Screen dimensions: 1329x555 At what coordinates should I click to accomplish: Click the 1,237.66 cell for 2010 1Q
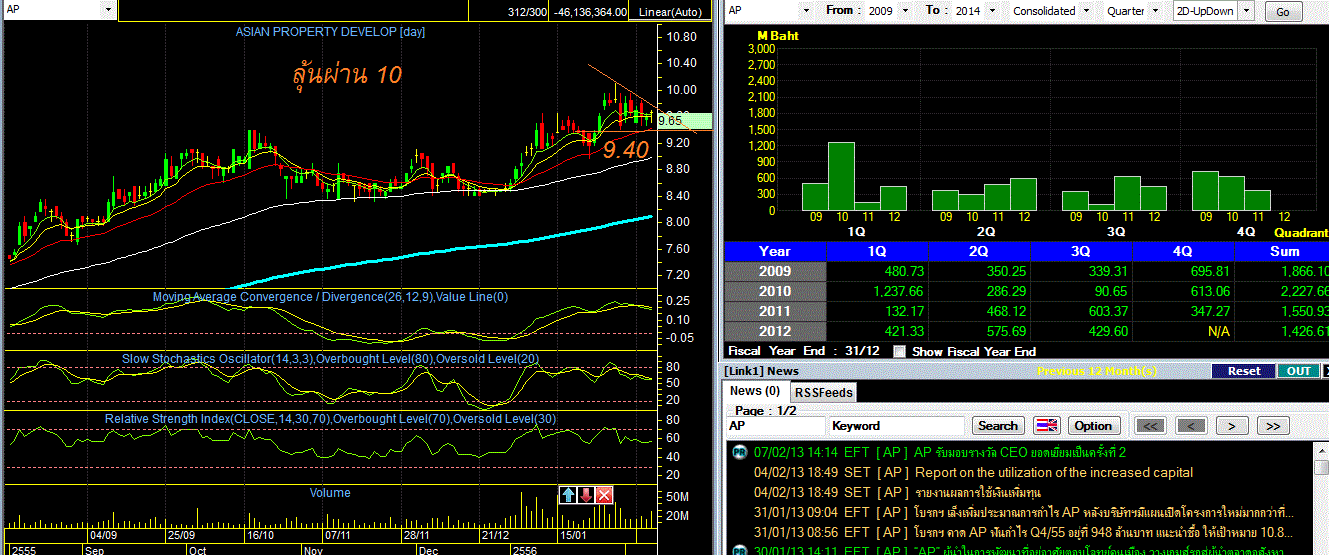pos(878,291)
